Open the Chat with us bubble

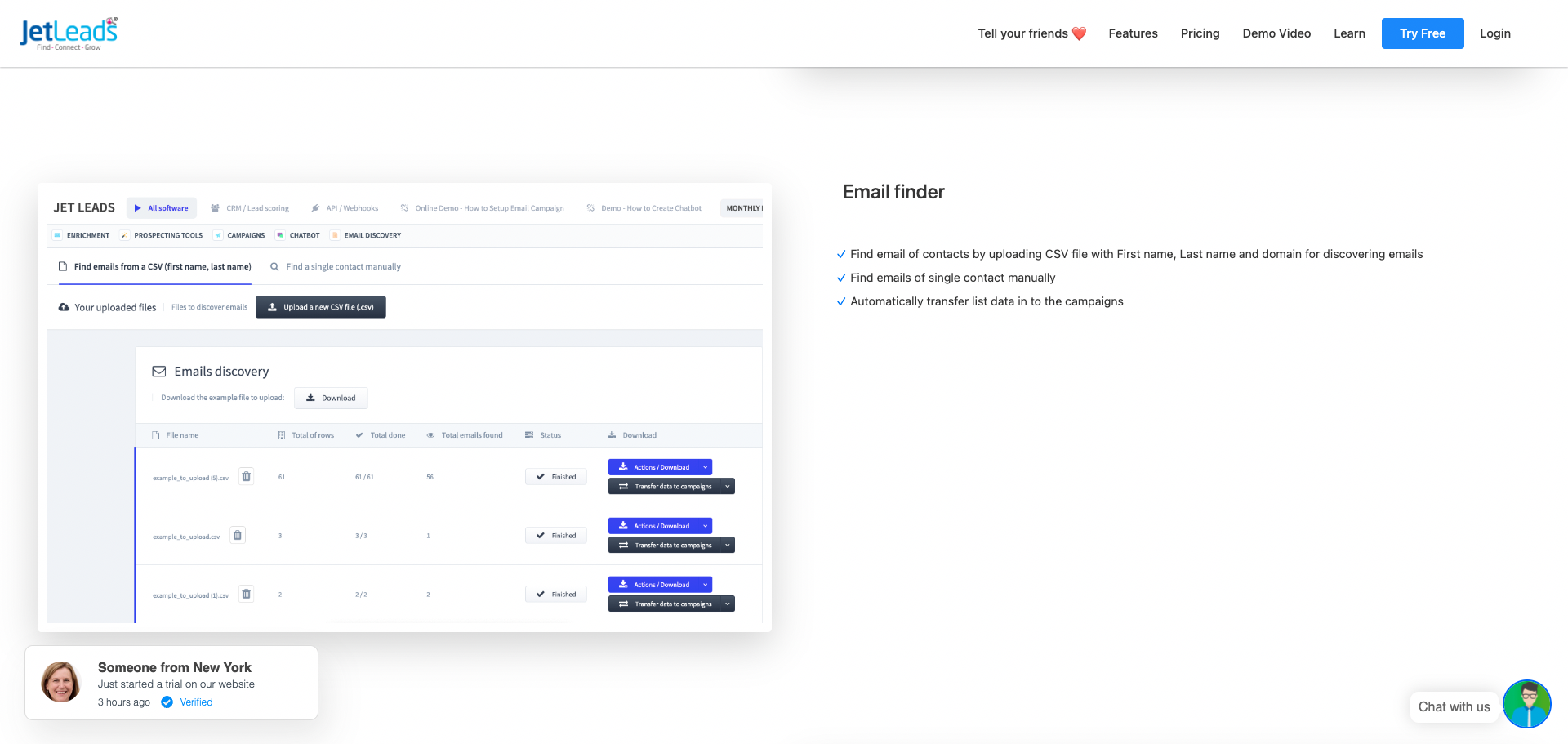click(x=1454, y=706)
